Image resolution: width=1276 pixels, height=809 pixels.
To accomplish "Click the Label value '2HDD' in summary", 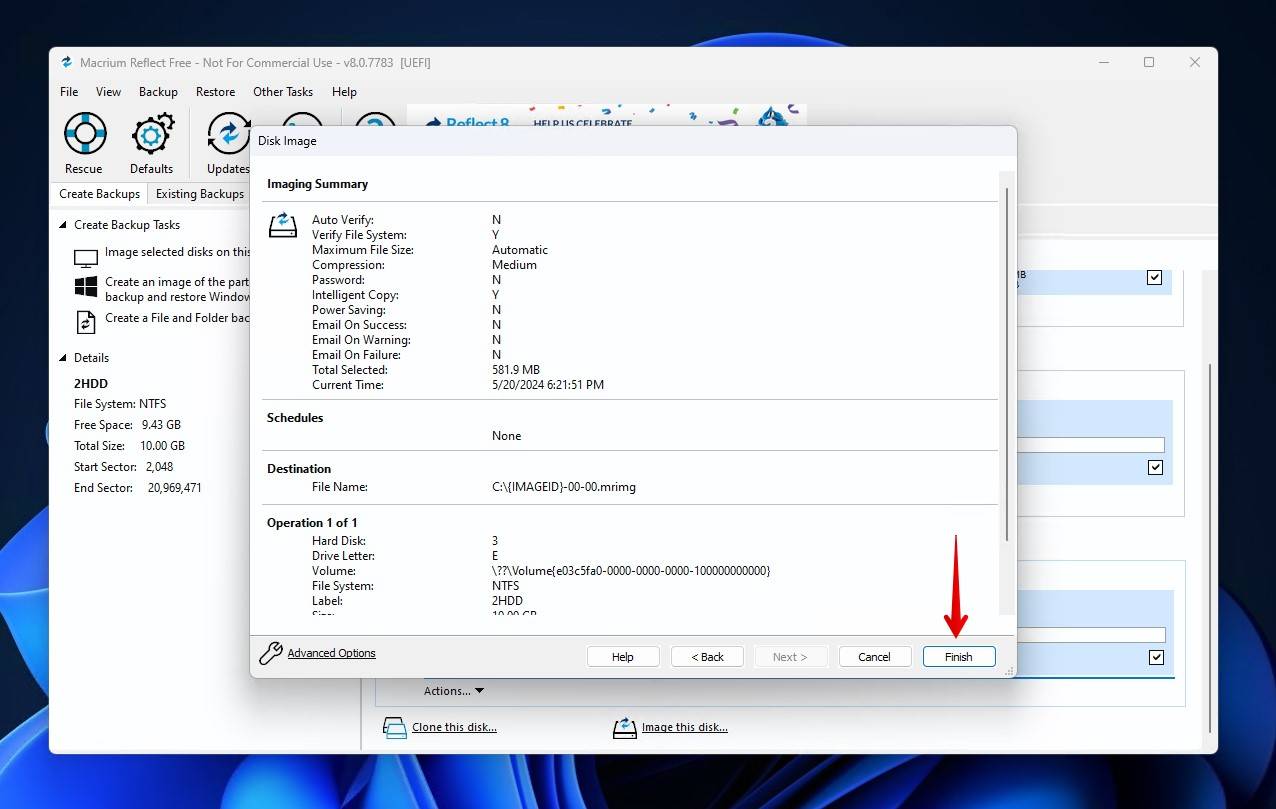I will (x=507, y=601).
